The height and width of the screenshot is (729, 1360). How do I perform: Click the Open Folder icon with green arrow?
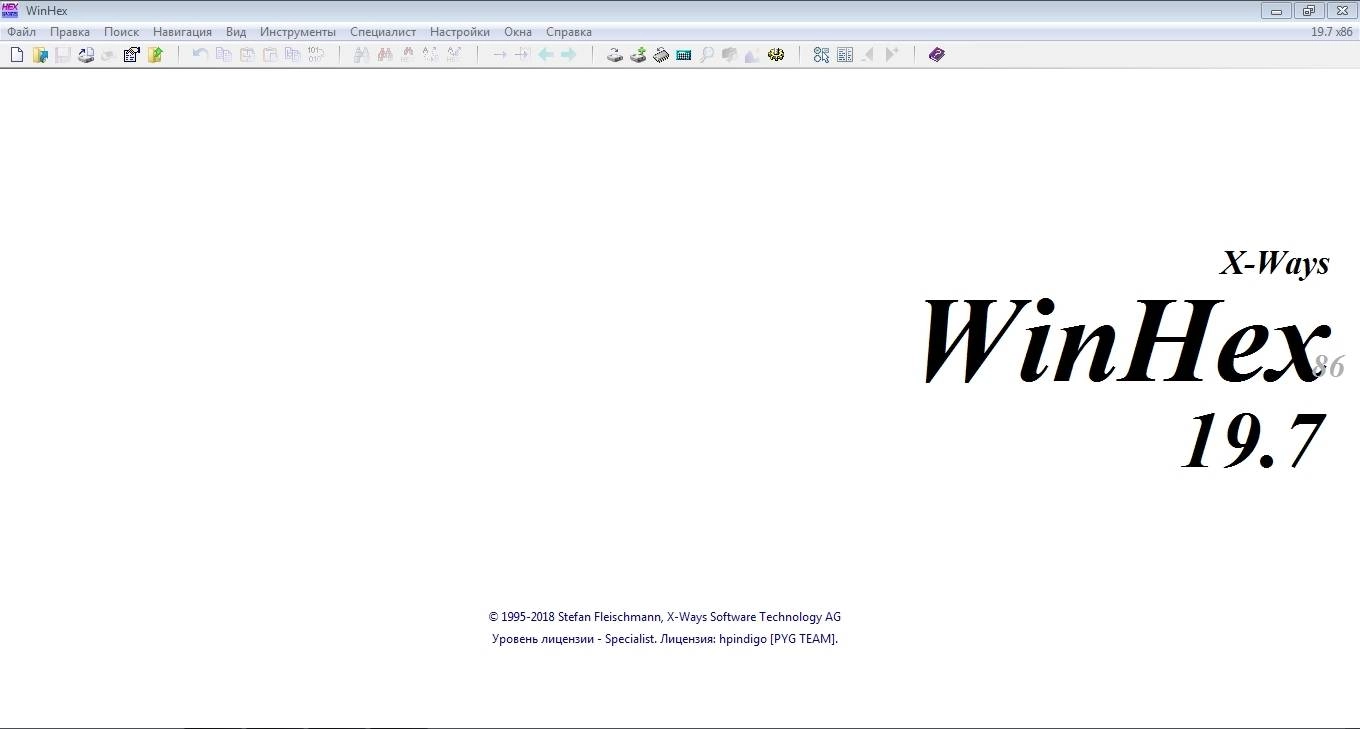click(155, 55)
